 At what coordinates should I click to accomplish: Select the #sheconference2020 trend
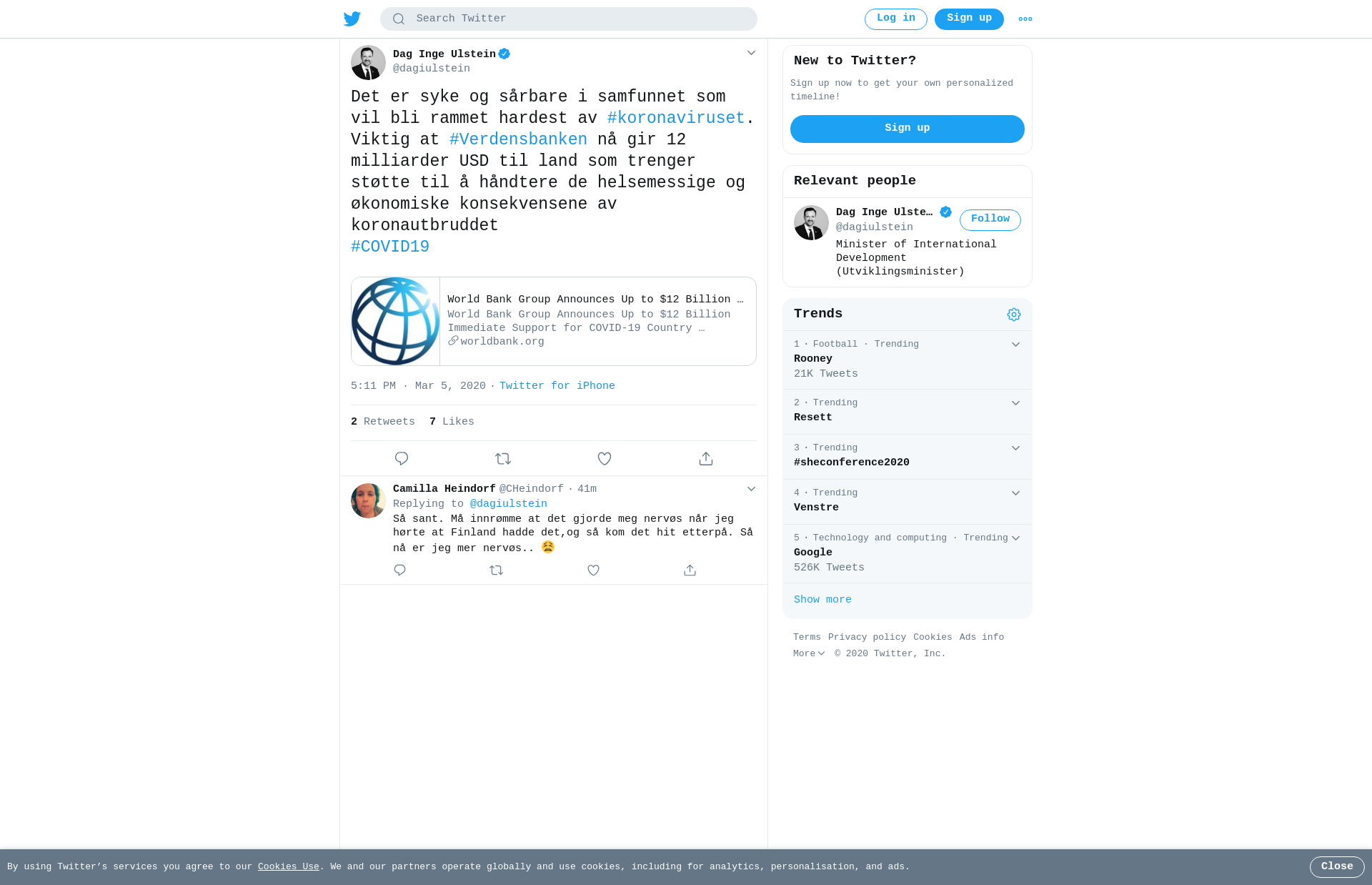click(908, 457)
